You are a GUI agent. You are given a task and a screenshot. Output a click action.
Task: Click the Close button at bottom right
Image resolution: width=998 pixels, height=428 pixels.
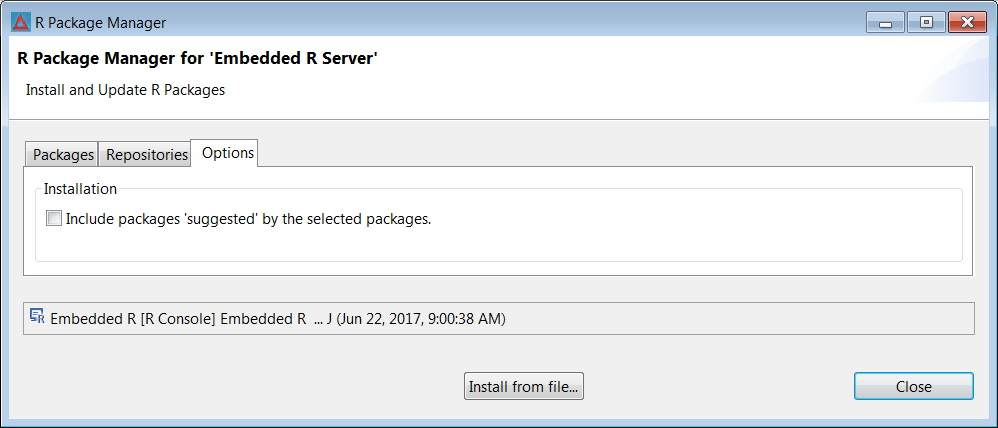pyautogui.click(x=914, y=387)
